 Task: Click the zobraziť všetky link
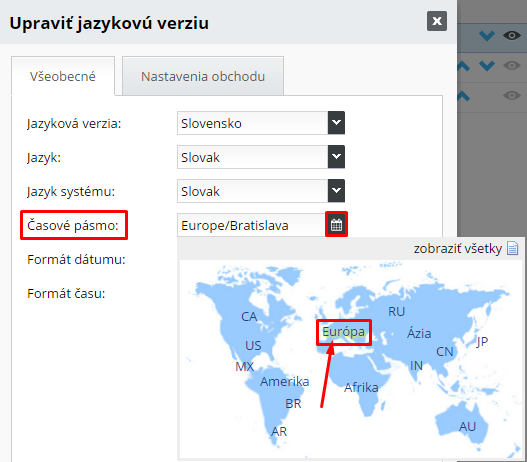[458, 249]
